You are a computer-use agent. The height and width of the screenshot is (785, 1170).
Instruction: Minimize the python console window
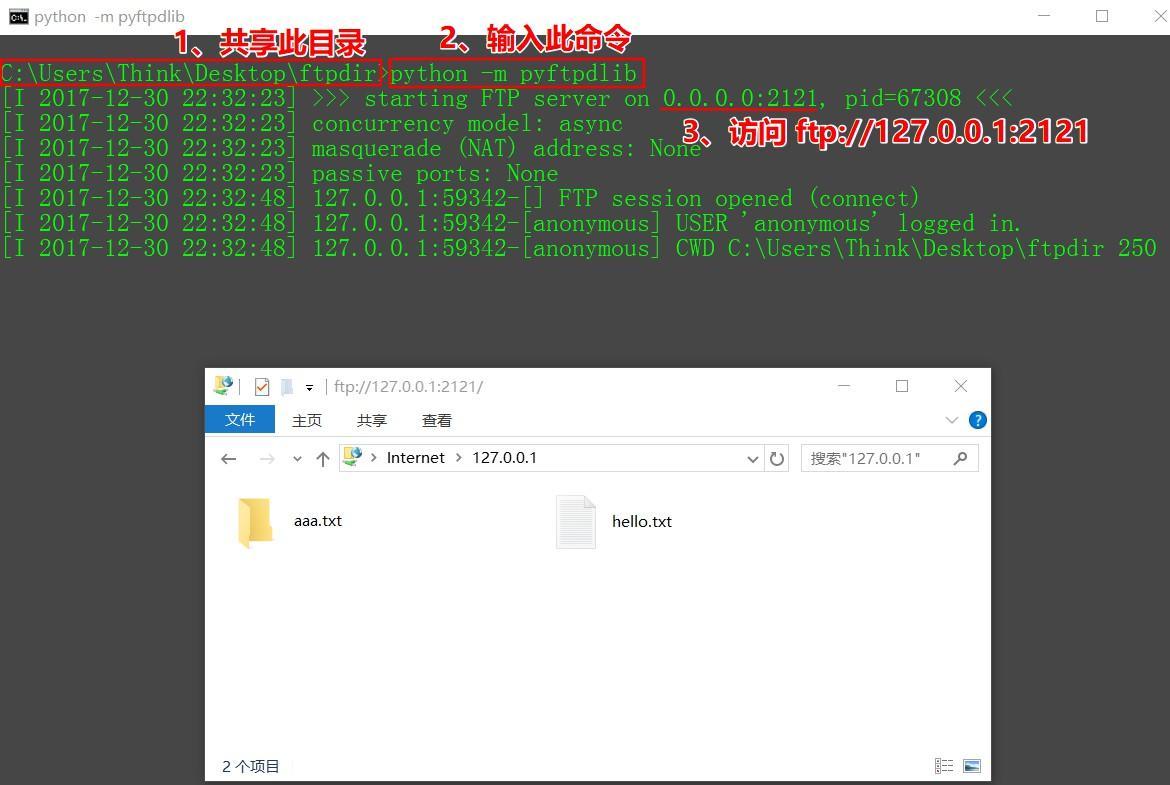pos(1044,16)
